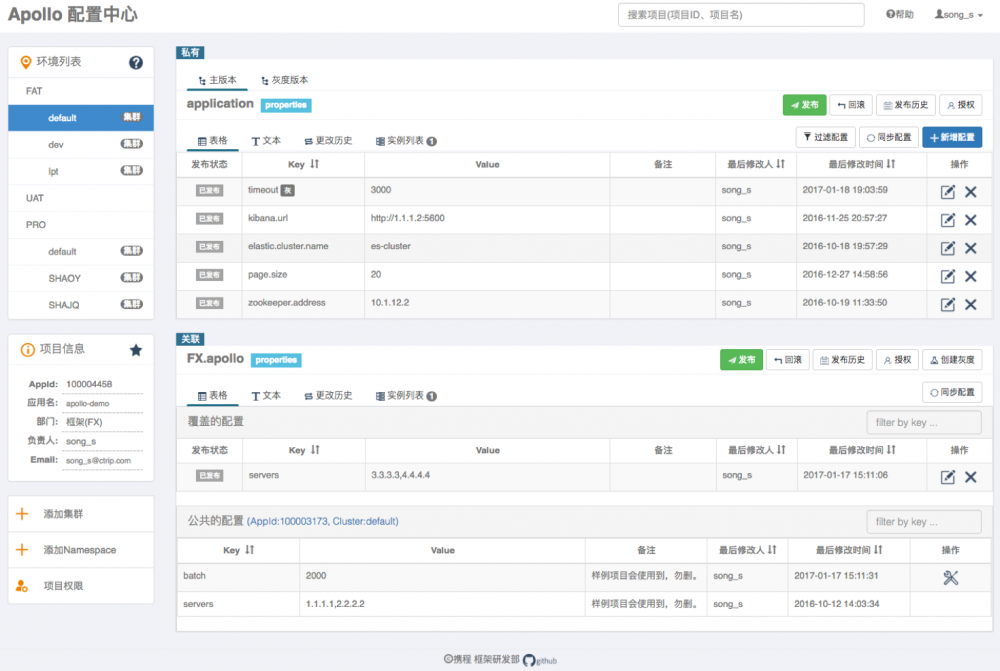Click the 创建灰度 button

pos(951,359)
